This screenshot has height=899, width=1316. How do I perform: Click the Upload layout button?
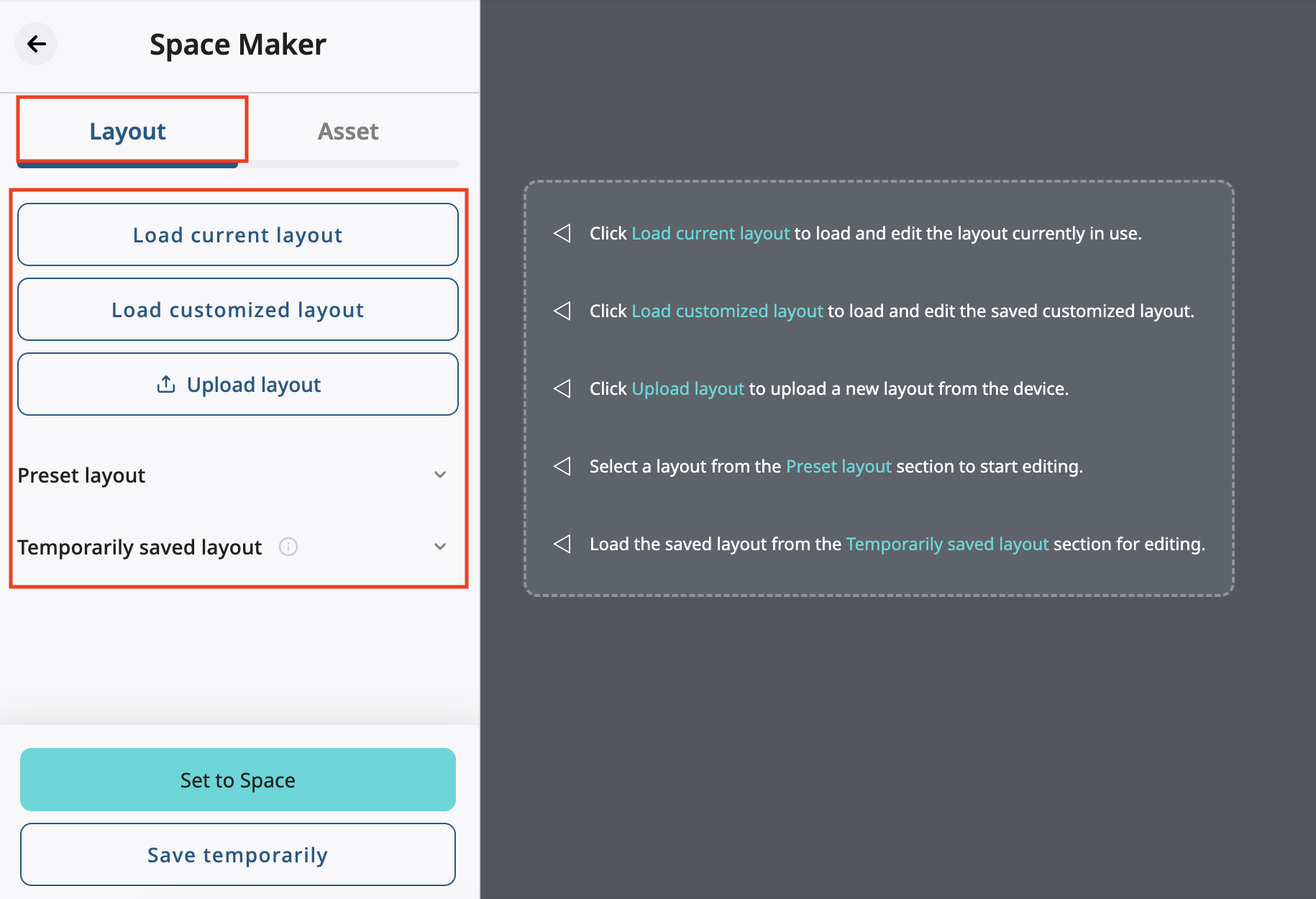pyautogui.click(x=237, y=383)
